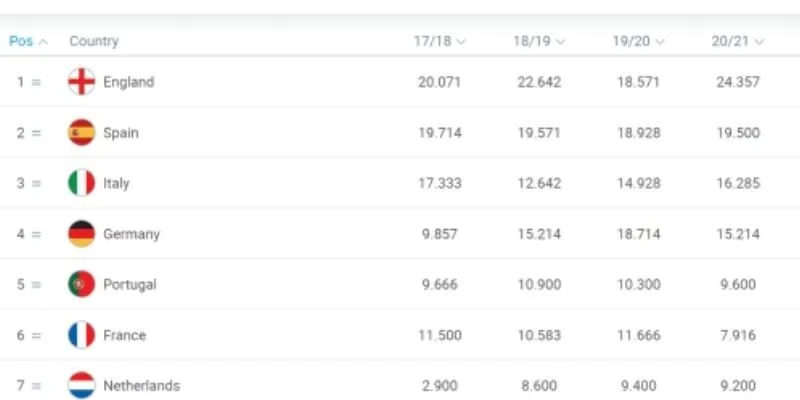Screen dimensions: 800x400
Task: Expand the 17/18 season column chevron
Action: [x=461, y=42]
